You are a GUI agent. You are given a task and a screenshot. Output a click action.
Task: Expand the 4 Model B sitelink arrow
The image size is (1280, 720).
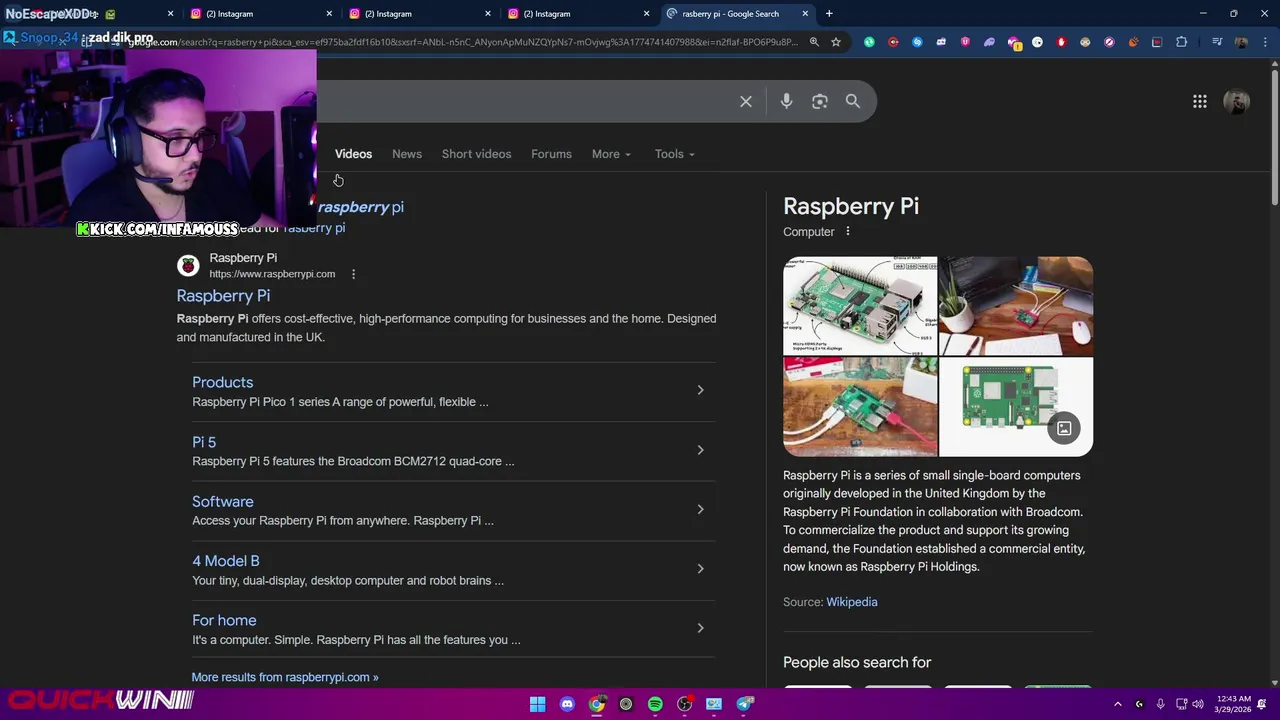700,569
